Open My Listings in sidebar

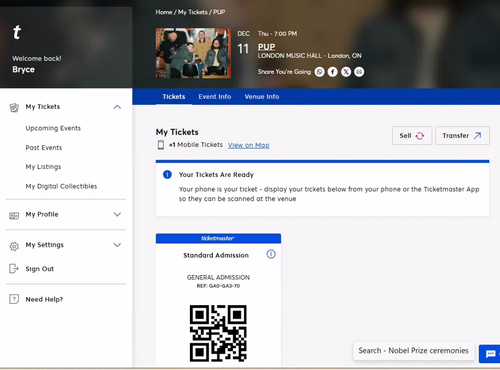43,167
